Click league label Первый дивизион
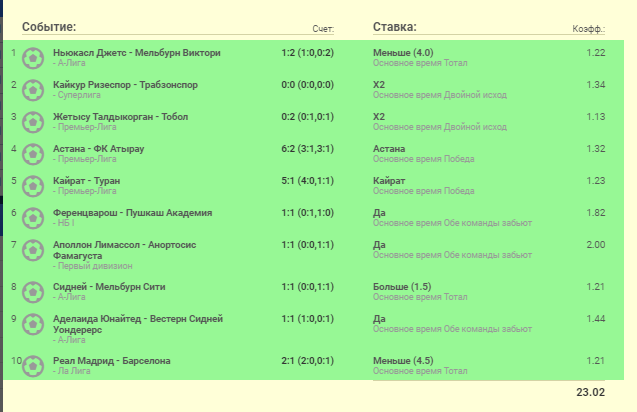Screen dimensions: 637x412 coord(93,266)
